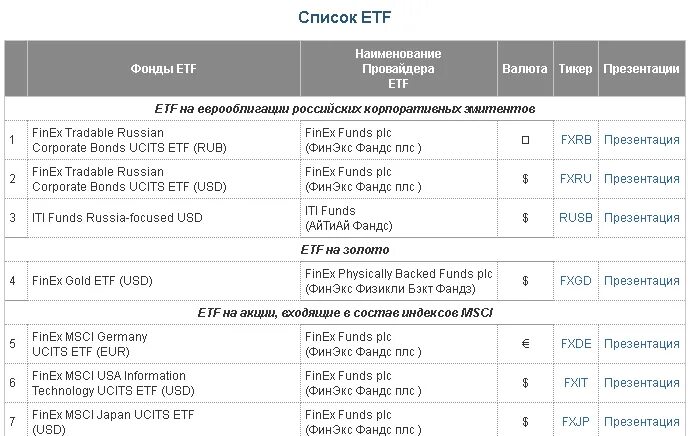
Task: Open Презентация link for FXIT fund
Action: click(641, 383)
